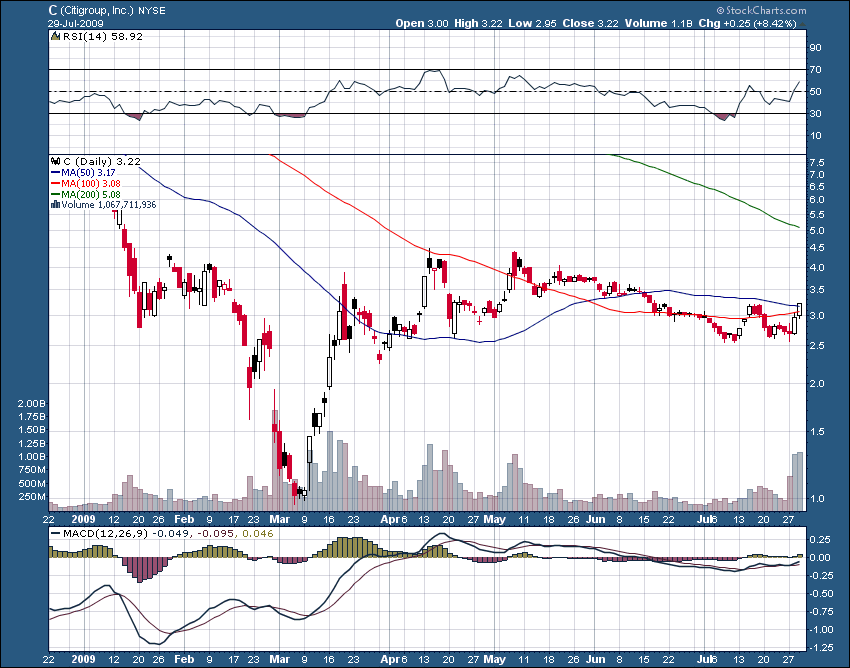
Task: Click the 30 label on the RSI axis
Action: [815, 113]
